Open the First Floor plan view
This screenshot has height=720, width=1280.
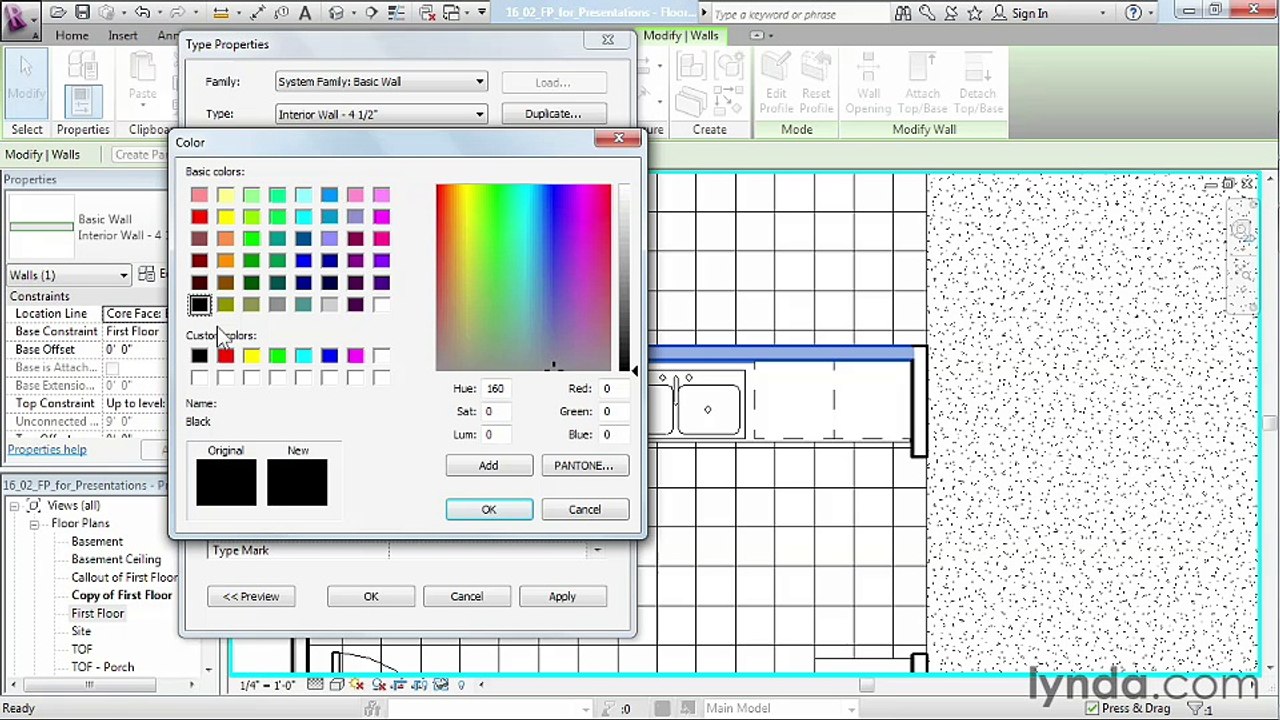[x=97, y=613]
